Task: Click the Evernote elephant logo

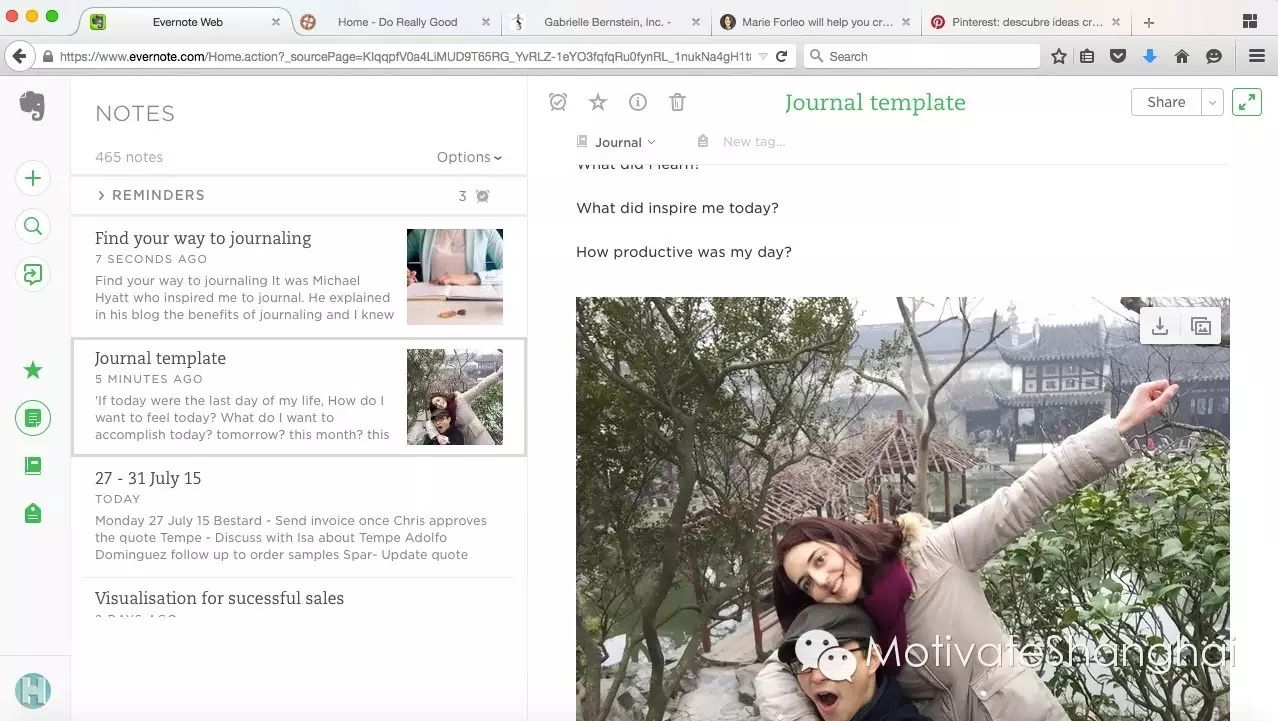Action: 32,105
